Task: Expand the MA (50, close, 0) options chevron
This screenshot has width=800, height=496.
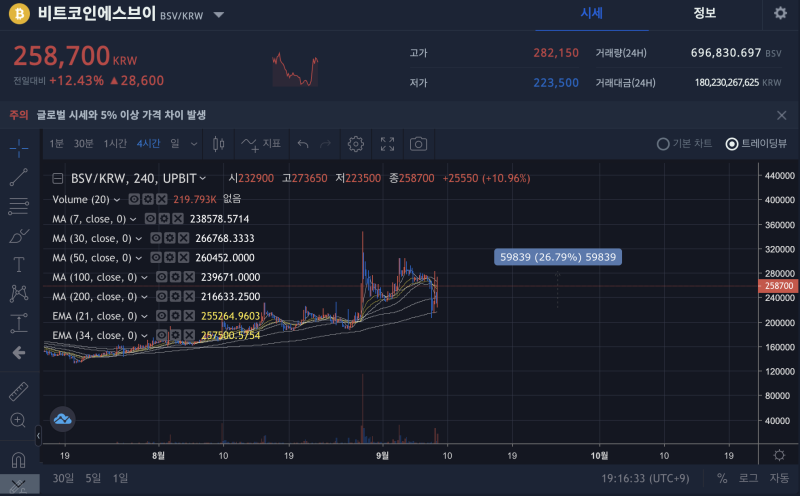Action: [x=138, y=258]
